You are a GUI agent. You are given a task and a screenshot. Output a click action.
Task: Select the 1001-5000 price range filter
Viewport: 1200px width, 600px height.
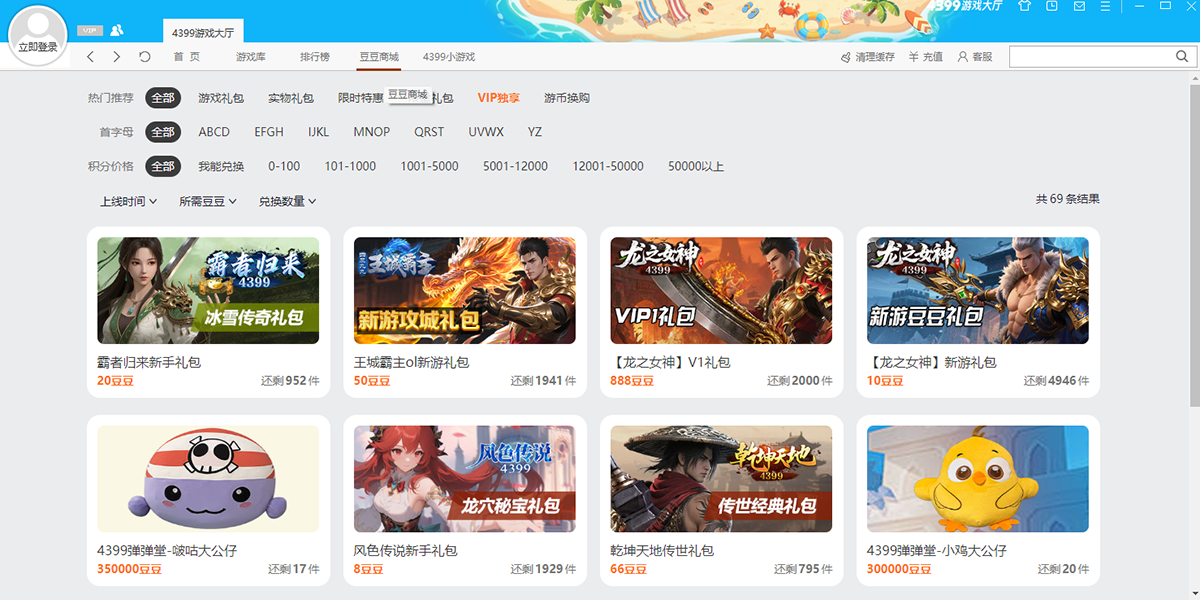click(x=429, y=166)
